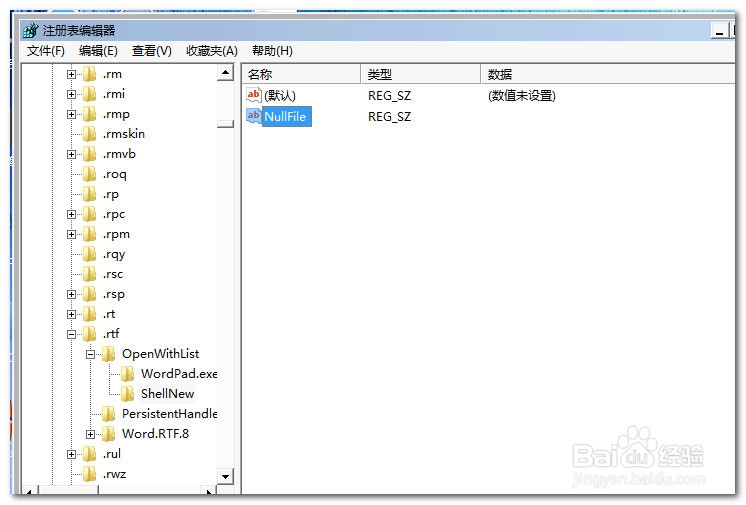Select the .rmp folder icon
Screen dimensions: 746x505
coord(89,114)
